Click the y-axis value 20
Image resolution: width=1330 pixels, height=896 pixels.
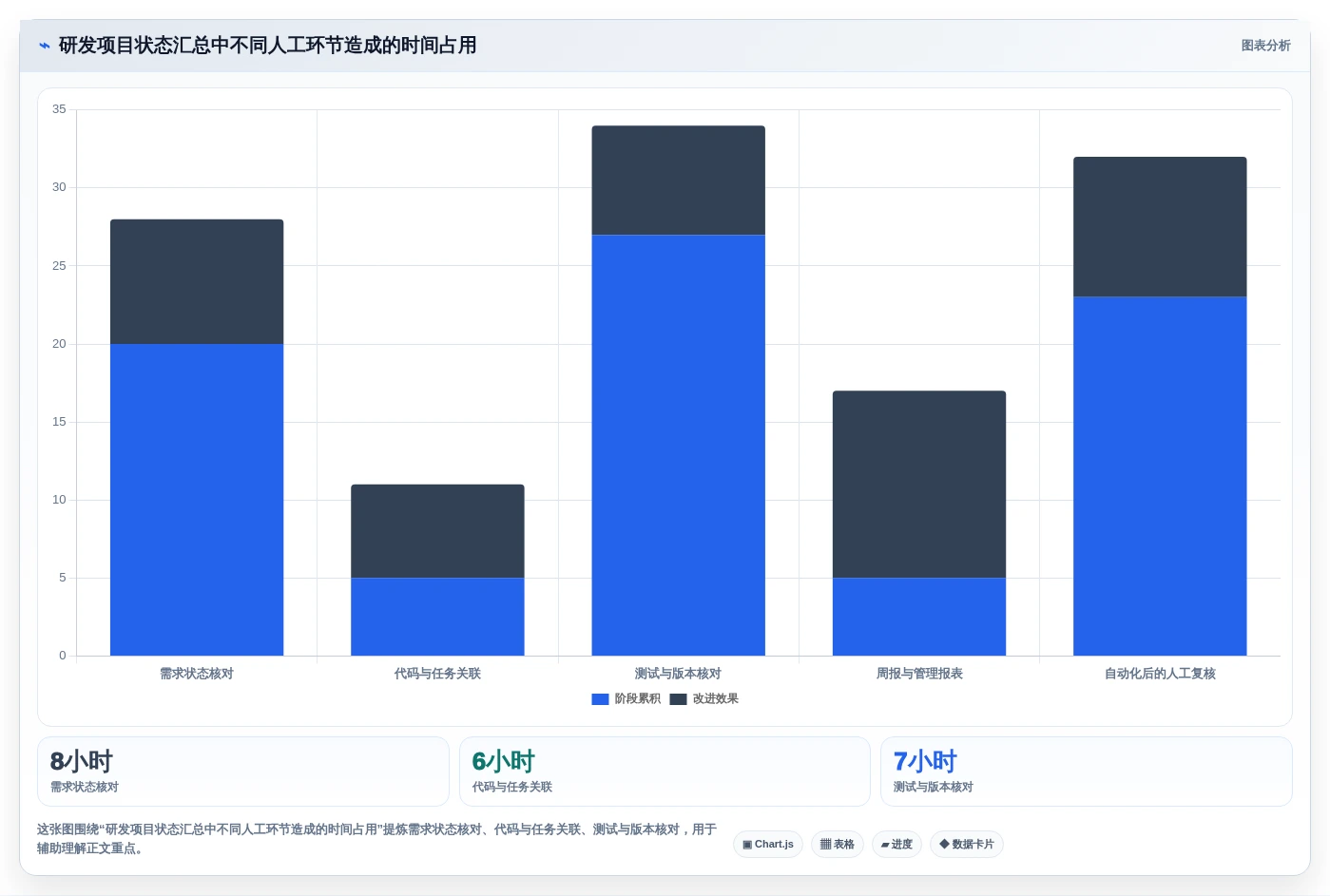(x=59, y=344)
